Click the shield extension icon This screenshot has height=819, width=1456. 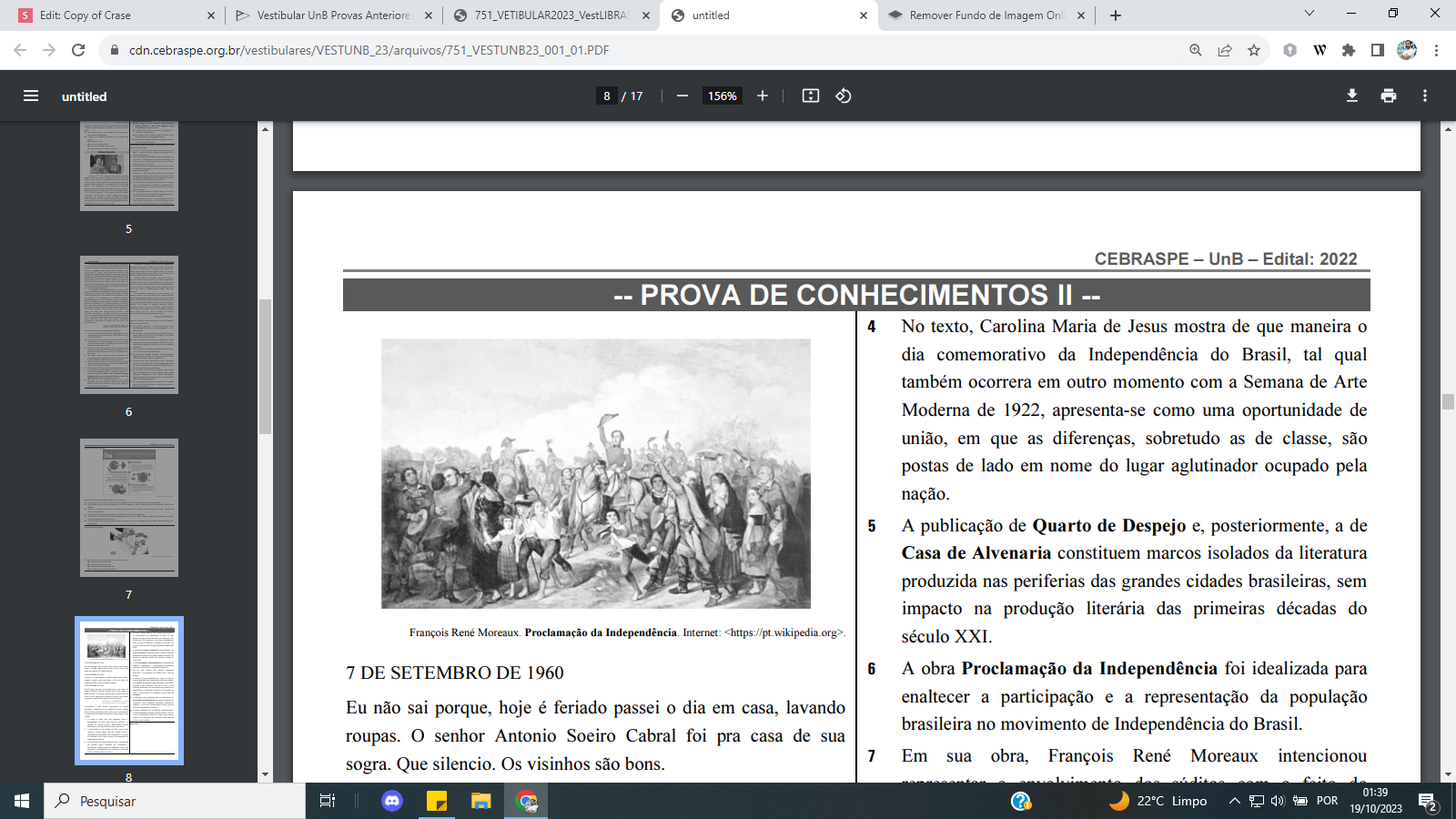pos(1289,50)
